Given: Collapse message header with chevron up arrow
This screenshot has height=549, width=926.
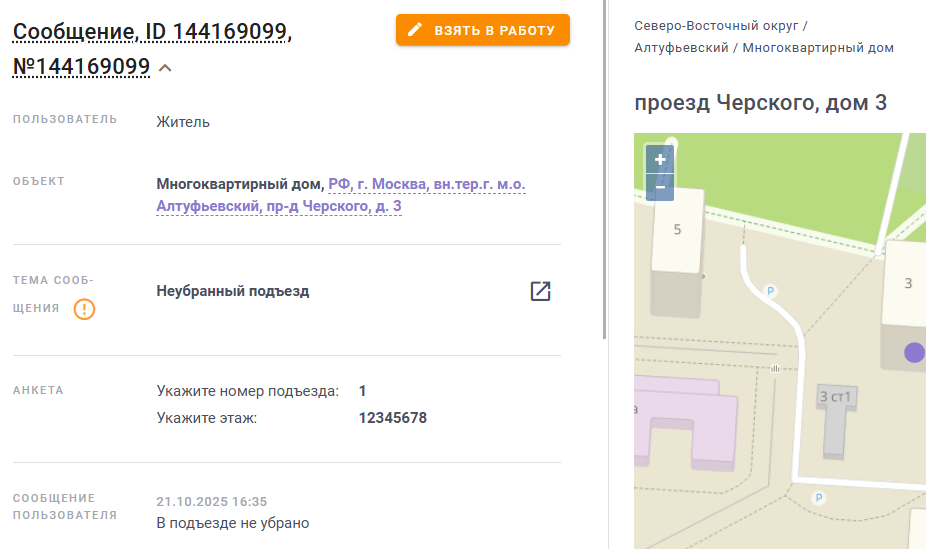Looking at the screenshot, I should coord(165,68).
